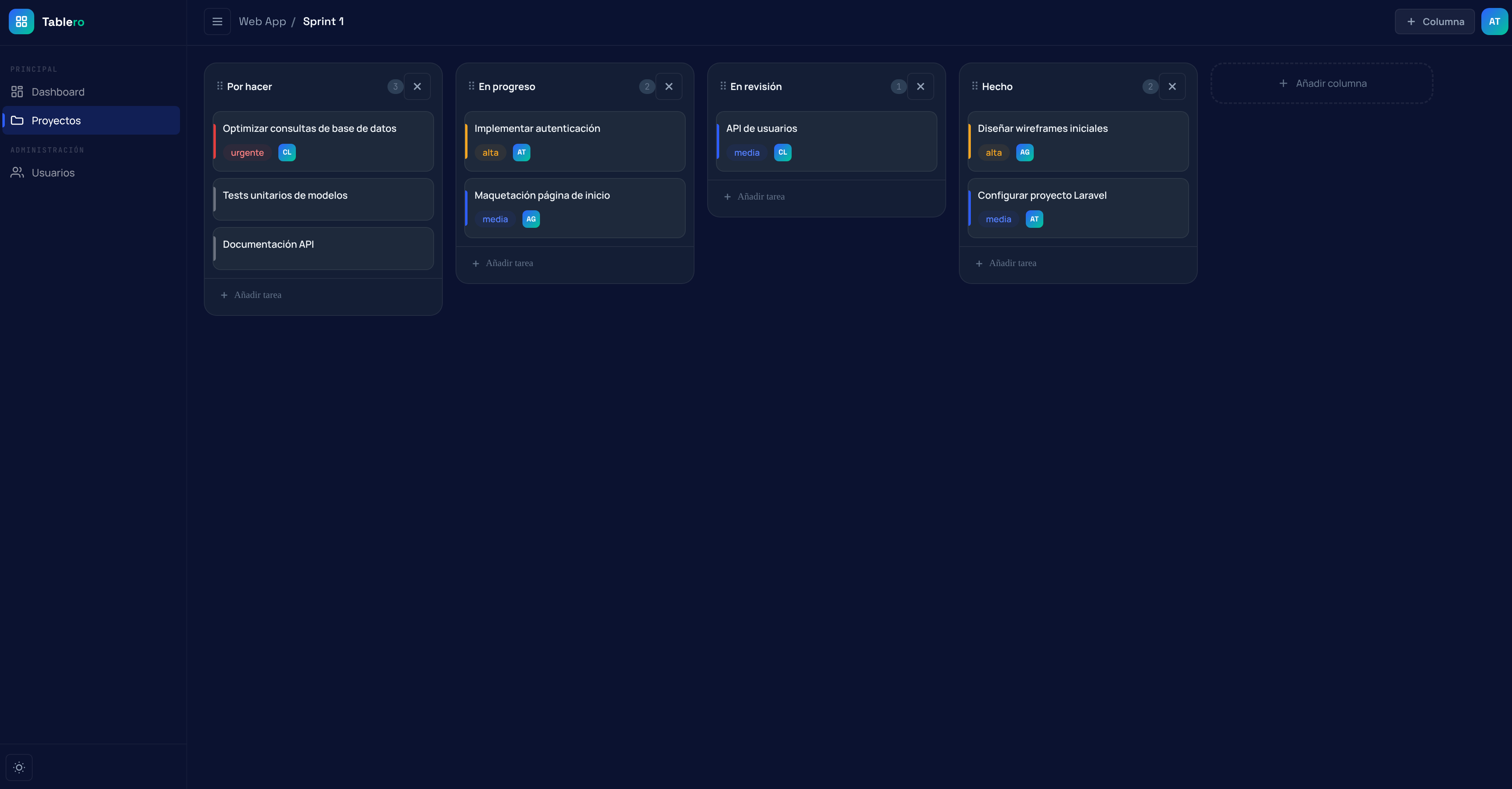1512x789 pixels.
Task: Go to Web App breadcrumb
Action: (262, 22)
